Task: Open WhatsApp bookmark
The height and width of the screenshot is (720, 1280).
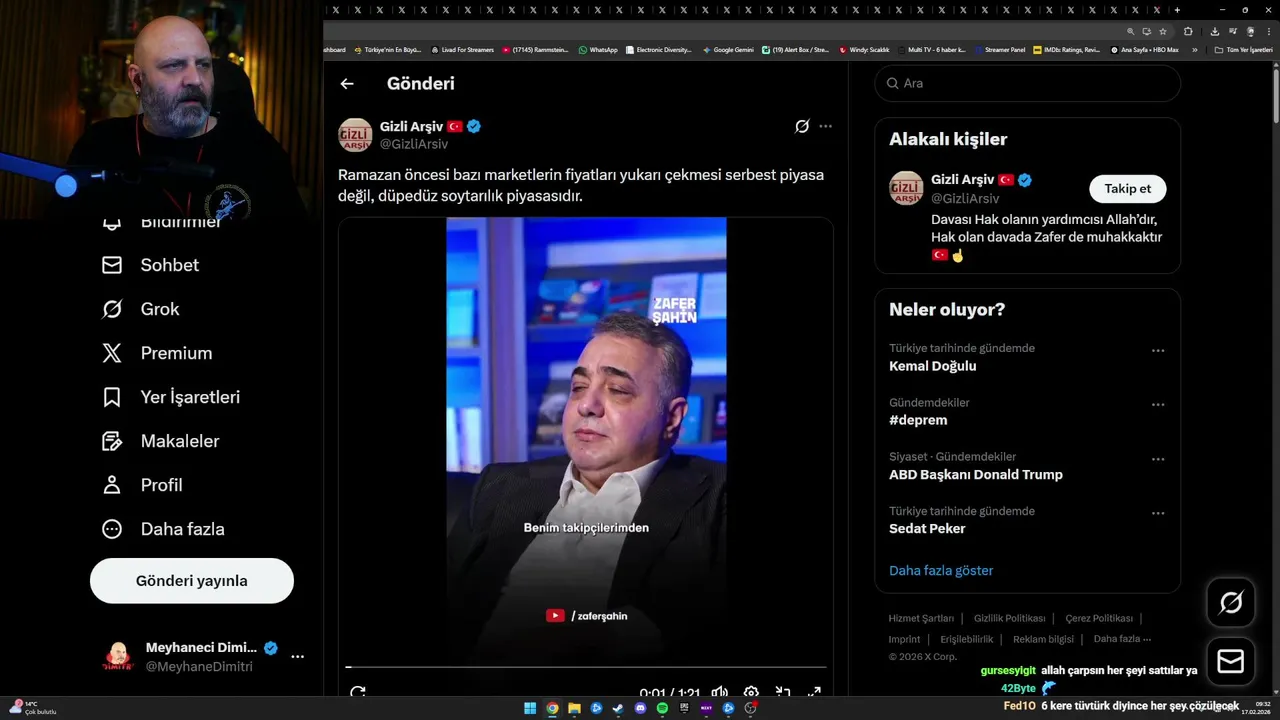Action: [598, 49]
